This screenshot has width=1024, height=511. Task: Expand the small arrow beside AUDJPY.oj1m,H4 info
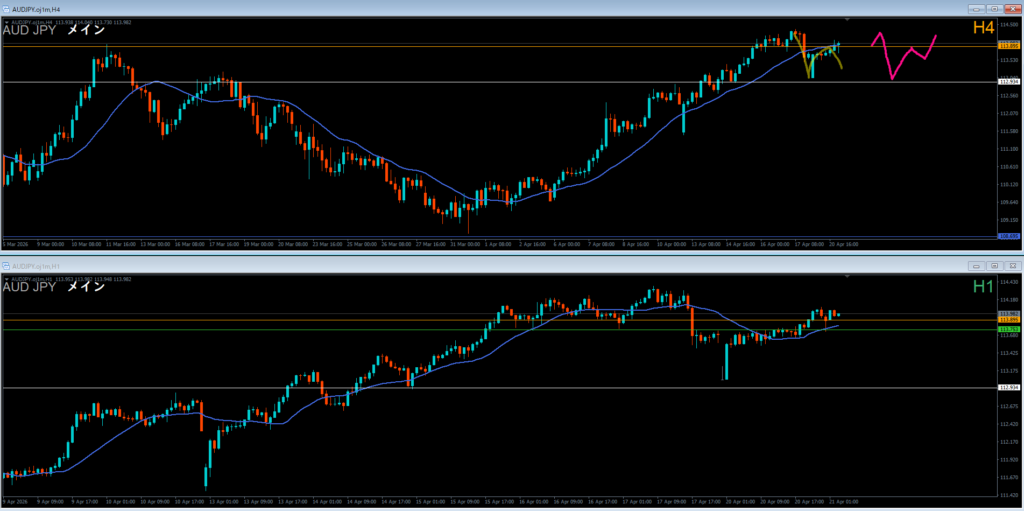[x=6, y=21]
